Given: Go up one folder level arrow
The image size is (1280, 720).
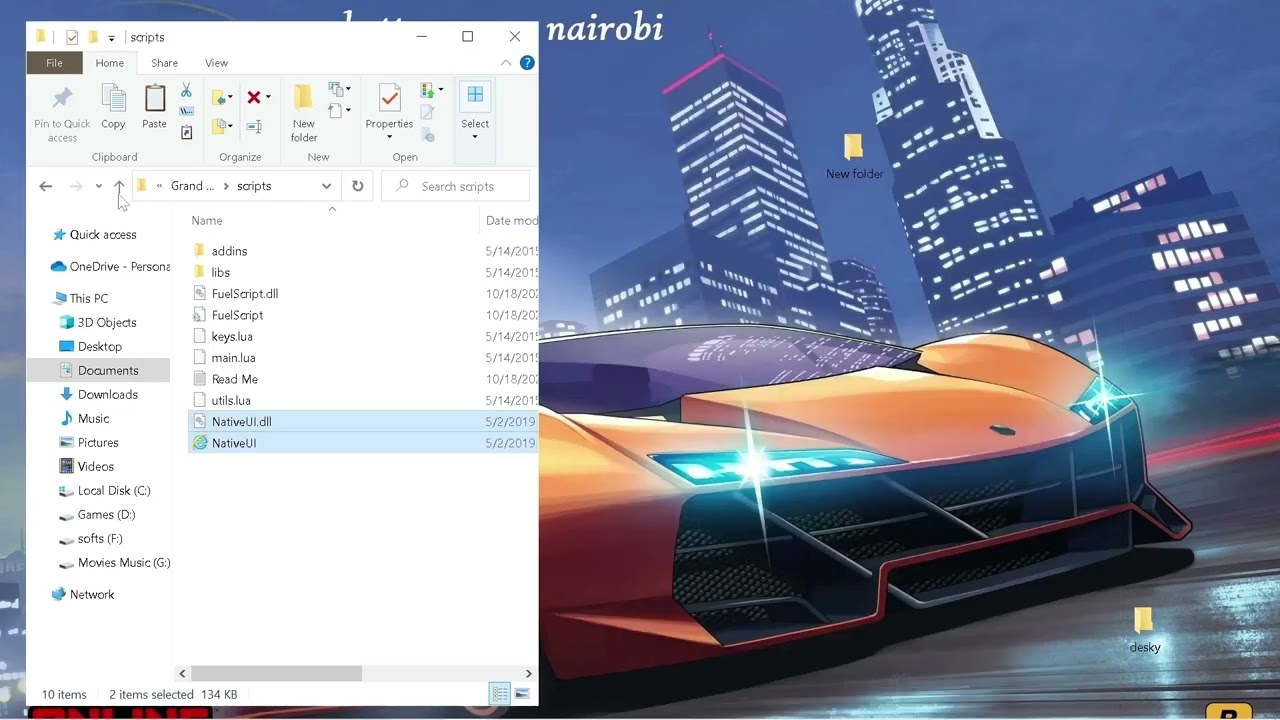Looking at the screenshot, I should coord(119,186).
